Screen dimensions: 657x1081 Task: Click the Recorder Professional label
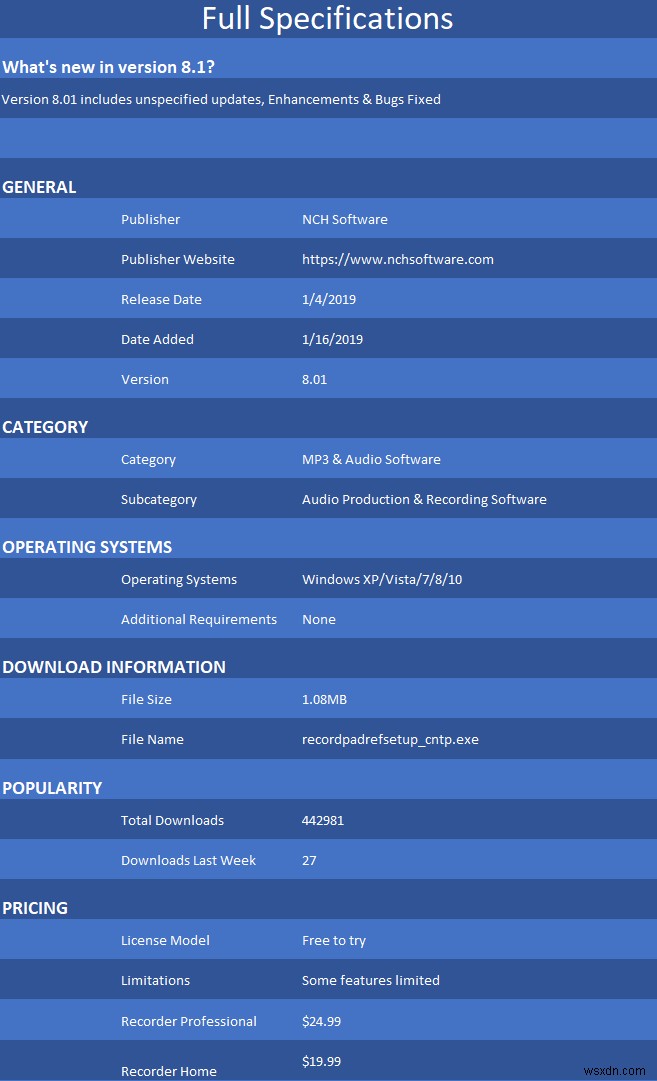tap(188, 1021)
